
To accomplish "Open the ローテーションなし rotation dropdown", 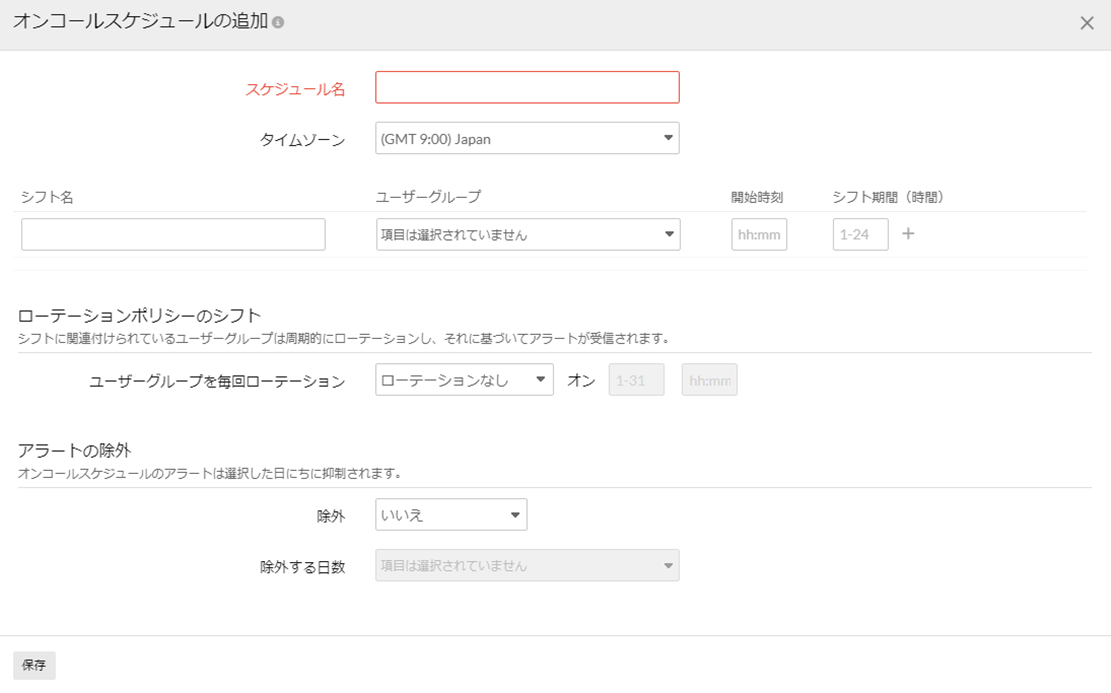I will coord(464,380).
